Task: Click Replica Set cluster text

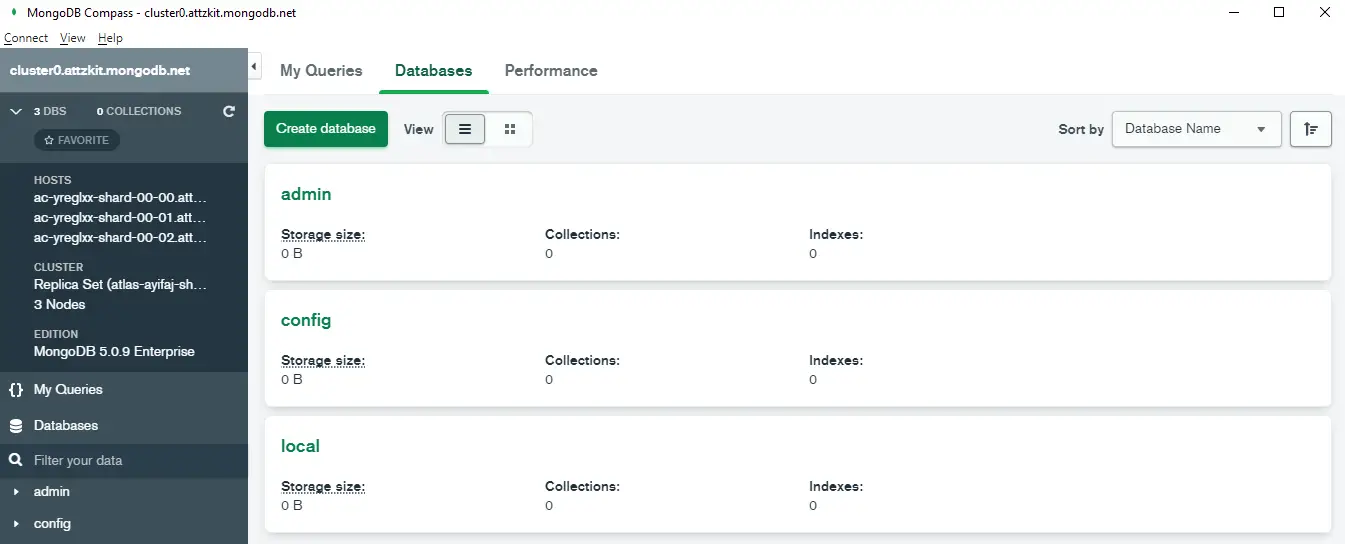Action: coord(120,285)
